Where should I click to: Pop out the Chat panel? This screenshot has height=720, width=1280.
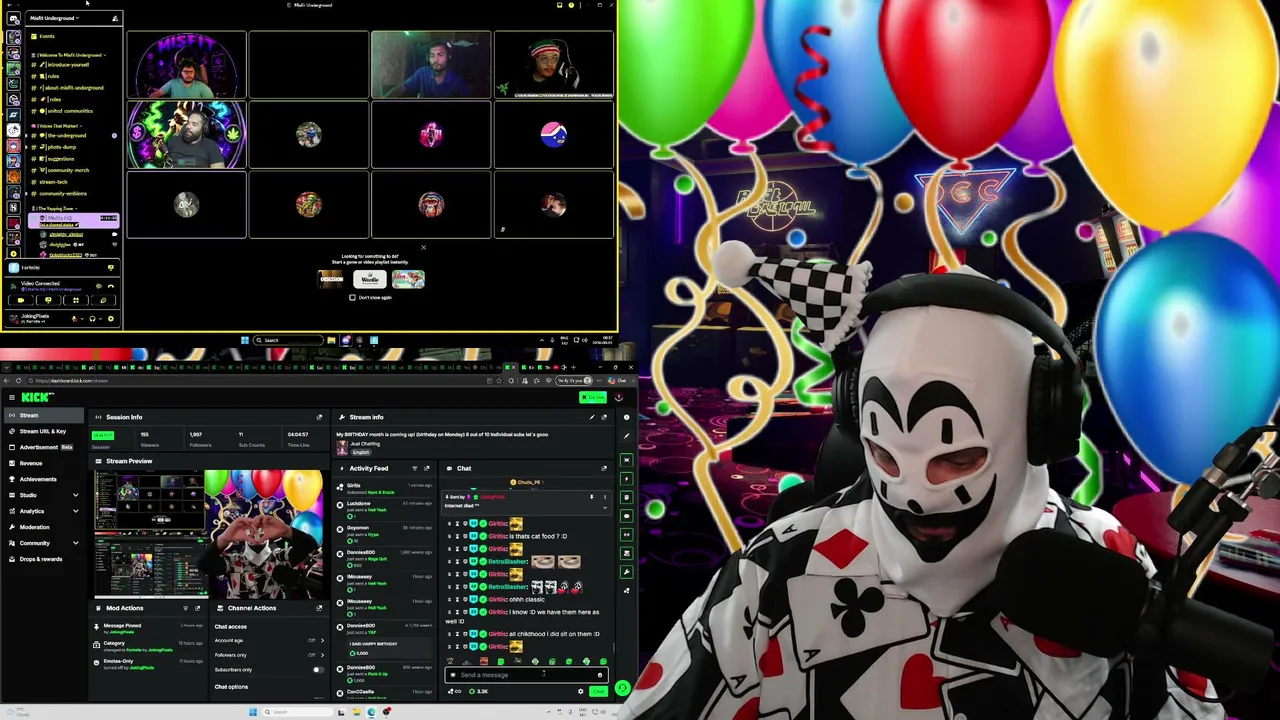(603, 468)
